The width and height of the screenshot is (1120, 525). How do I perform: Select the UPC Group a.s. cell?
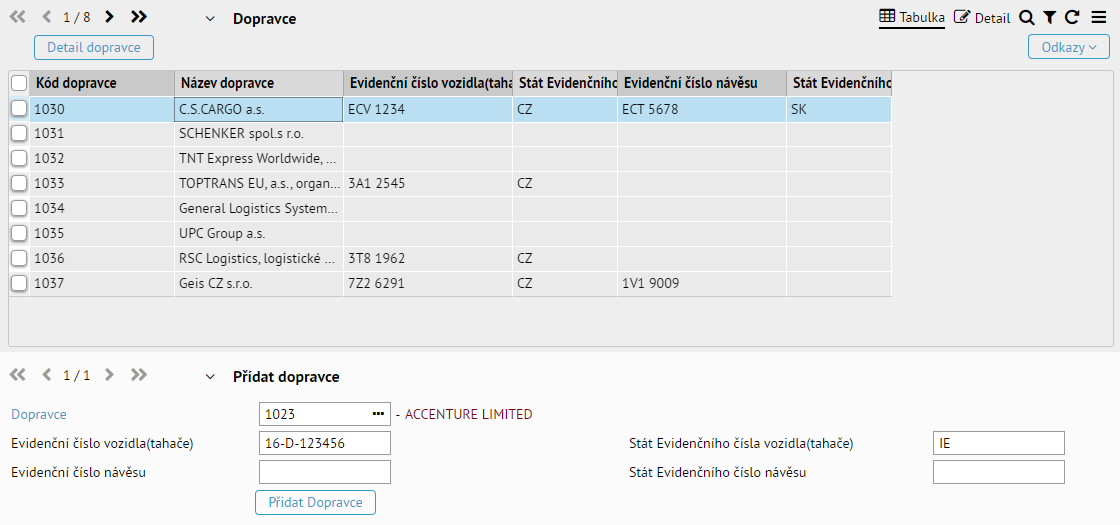click(x=259, y=234)
